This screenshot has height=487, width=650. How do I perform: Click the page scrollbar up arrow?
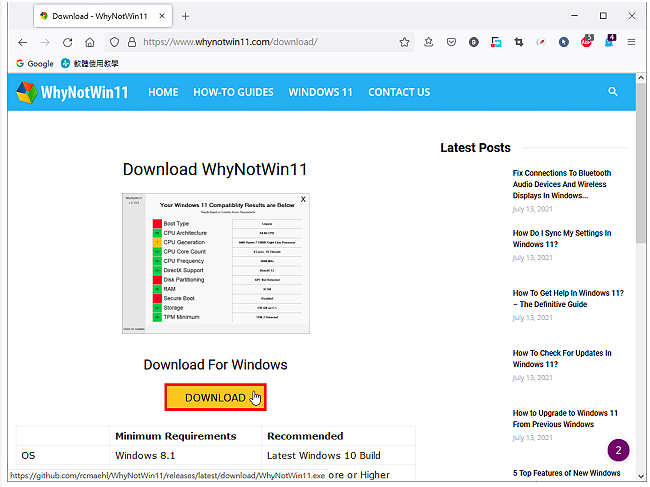641,78
